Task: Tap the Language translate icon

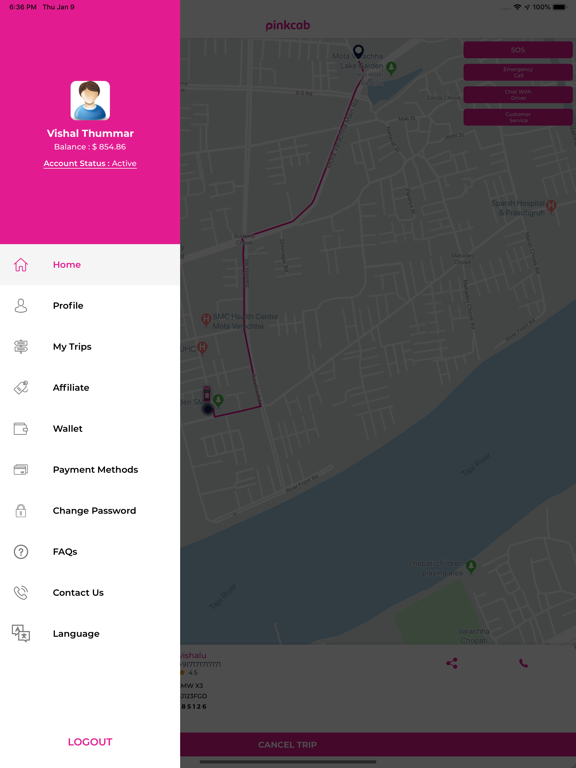Action: pos(21,633)
